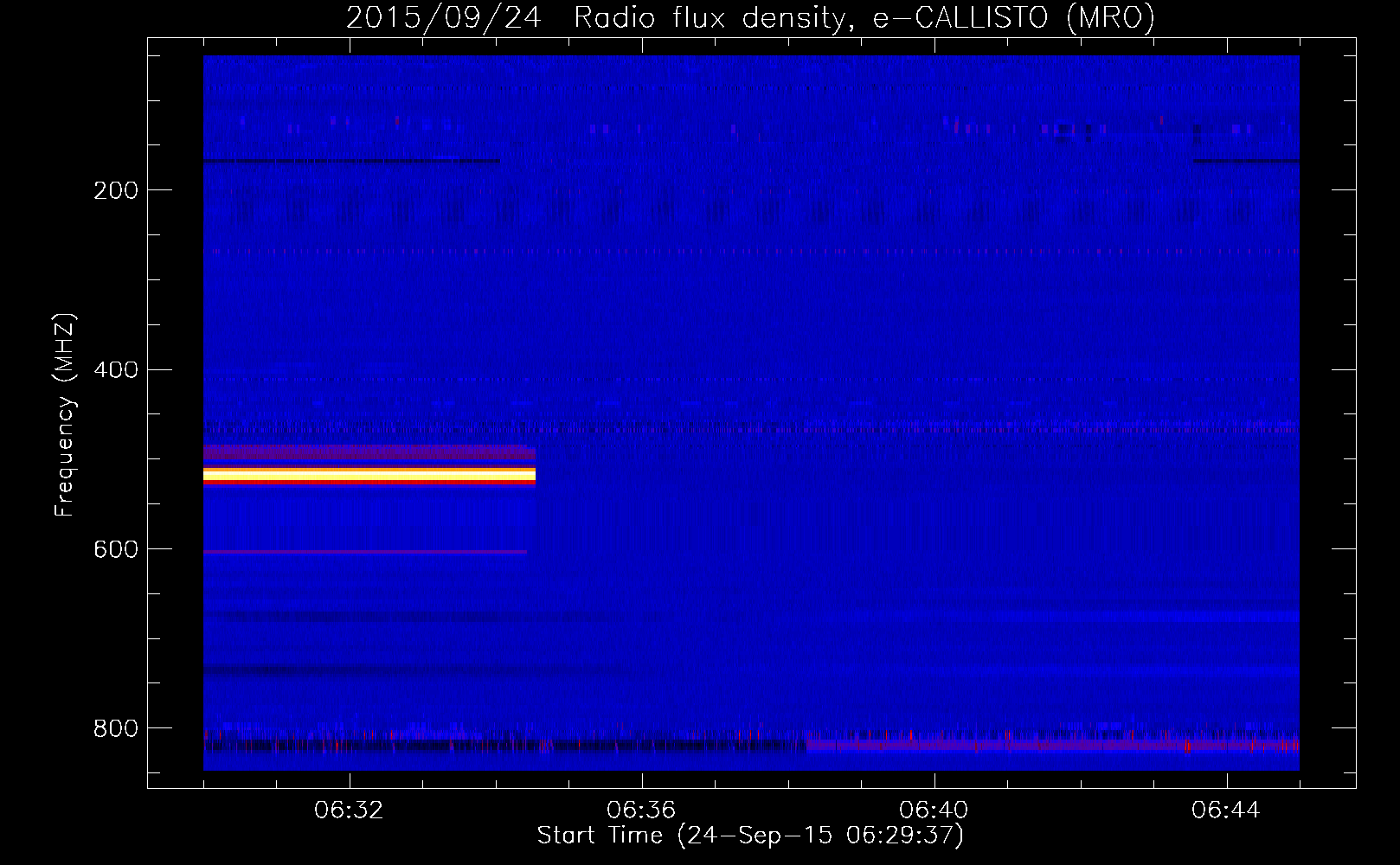The width and height of the screenshot is (1400, 865).
Task: Click the 200 frequency tick label
Action: tap(116, 190)
